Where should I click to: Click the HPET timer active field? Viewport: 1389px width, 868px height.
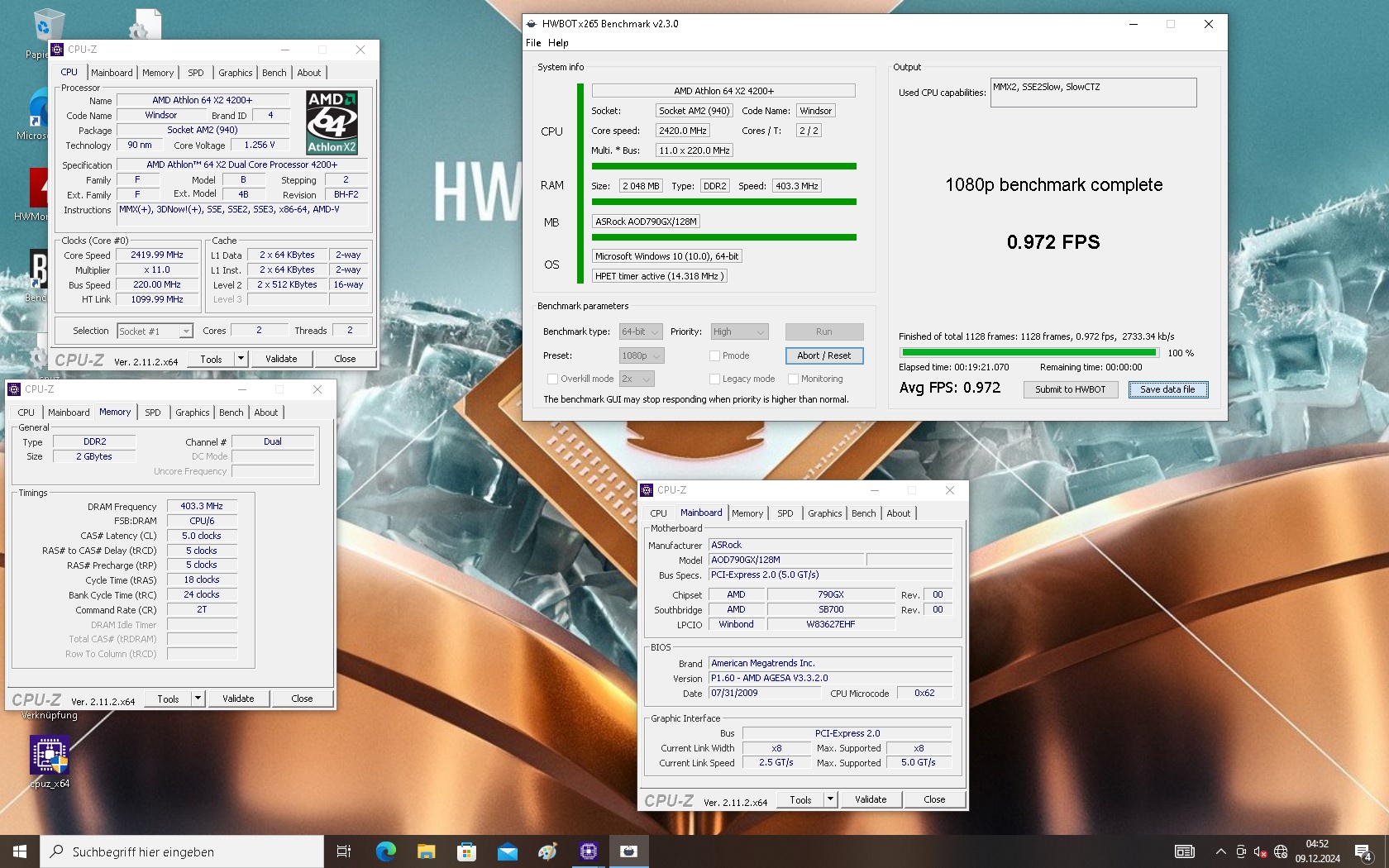(x=660, y=276)
